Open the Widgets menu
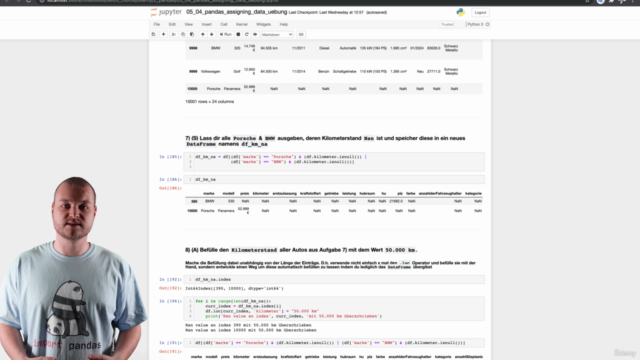Screen dimensions: 640x360 point(263,24)
